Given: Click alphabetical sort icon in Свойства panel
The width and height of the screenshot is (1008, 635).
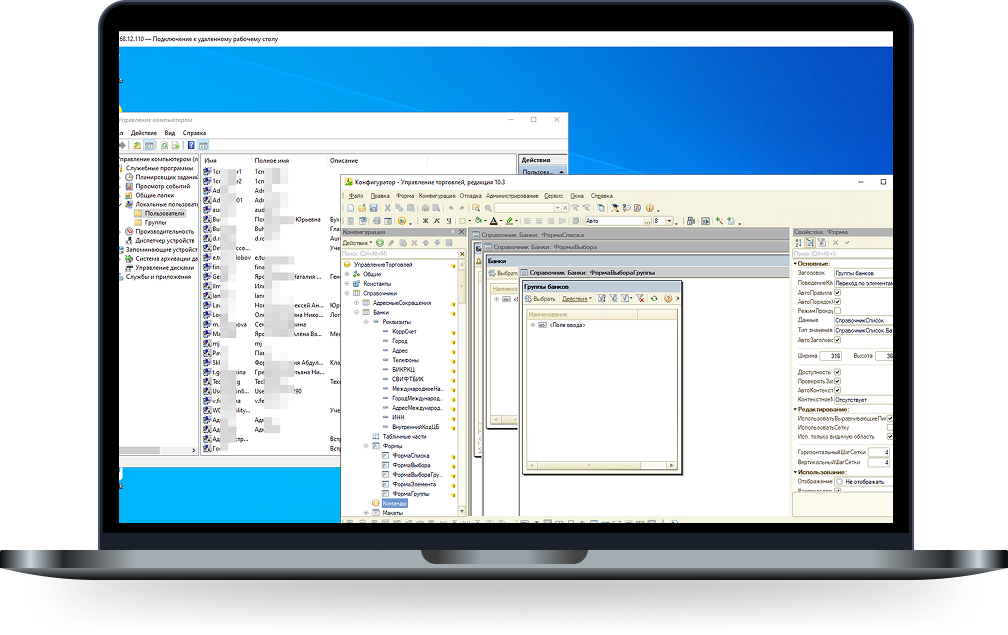Looking at the screenshot, I should point(798,243).
